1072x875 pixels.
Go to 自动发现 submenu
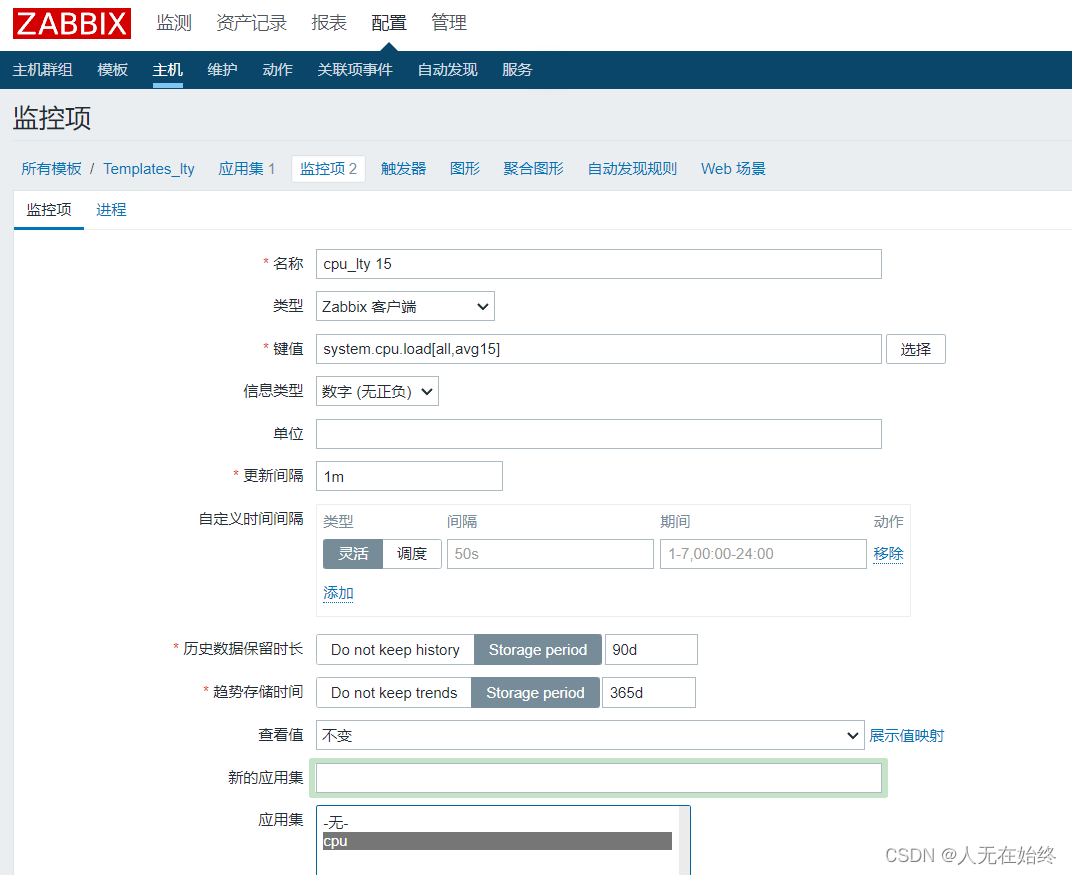447,70
